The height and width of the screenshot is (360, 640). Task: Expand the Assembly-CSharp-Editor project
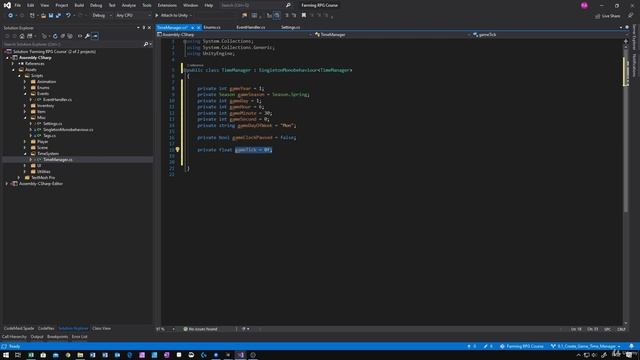pyautogui.click(x=7, y=184)
